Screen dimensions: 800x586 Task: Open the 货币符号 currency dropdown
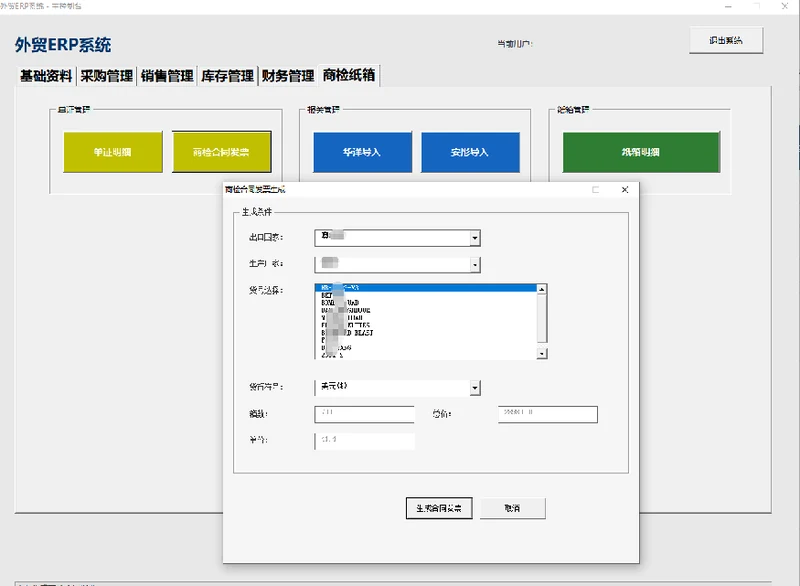point(474,388)
